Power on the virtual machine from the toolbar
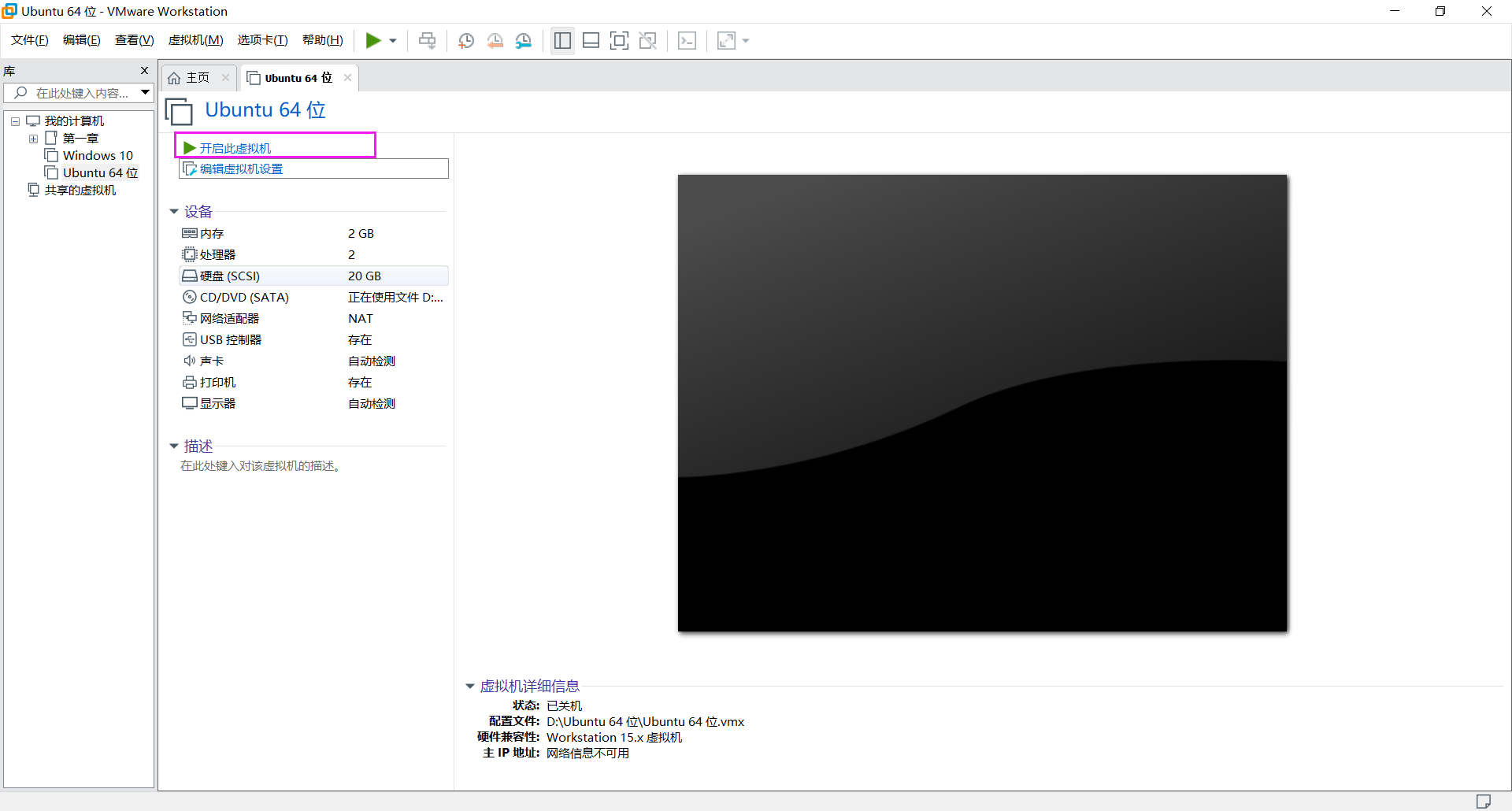The image size is (1512, 811). (x=375, y=40)
